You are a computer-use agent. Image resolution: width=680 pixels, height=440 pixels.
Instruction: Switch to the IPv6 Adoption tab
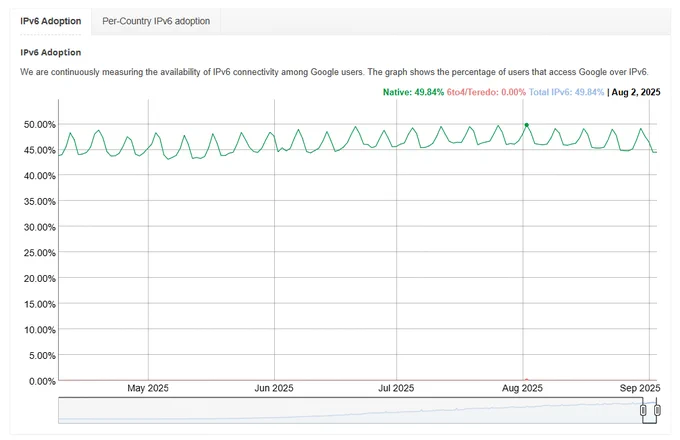(51, 21)
